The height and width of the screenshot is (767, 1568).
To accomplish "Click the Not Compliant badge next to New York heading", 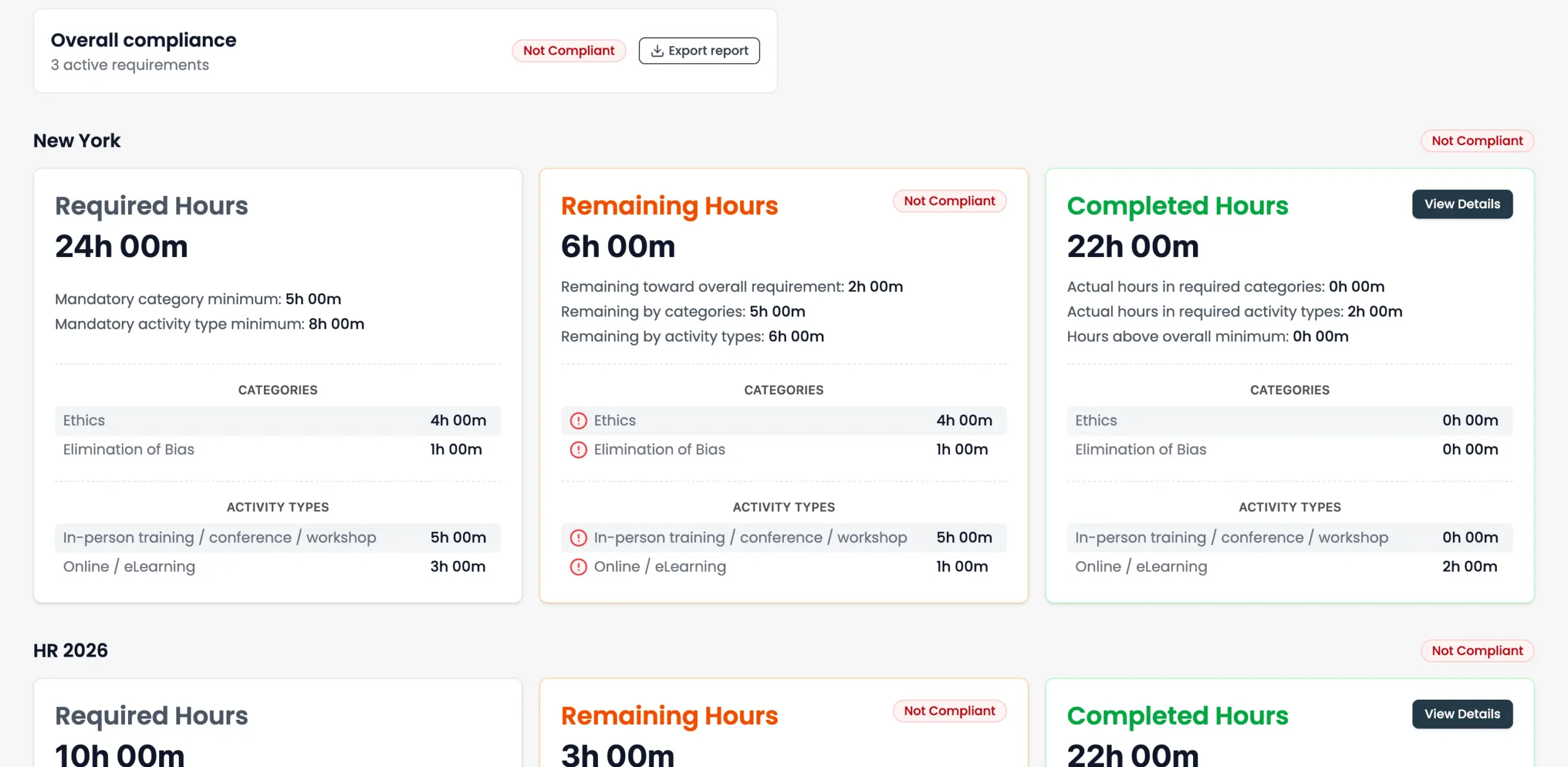I will [x=1477, y=141].
